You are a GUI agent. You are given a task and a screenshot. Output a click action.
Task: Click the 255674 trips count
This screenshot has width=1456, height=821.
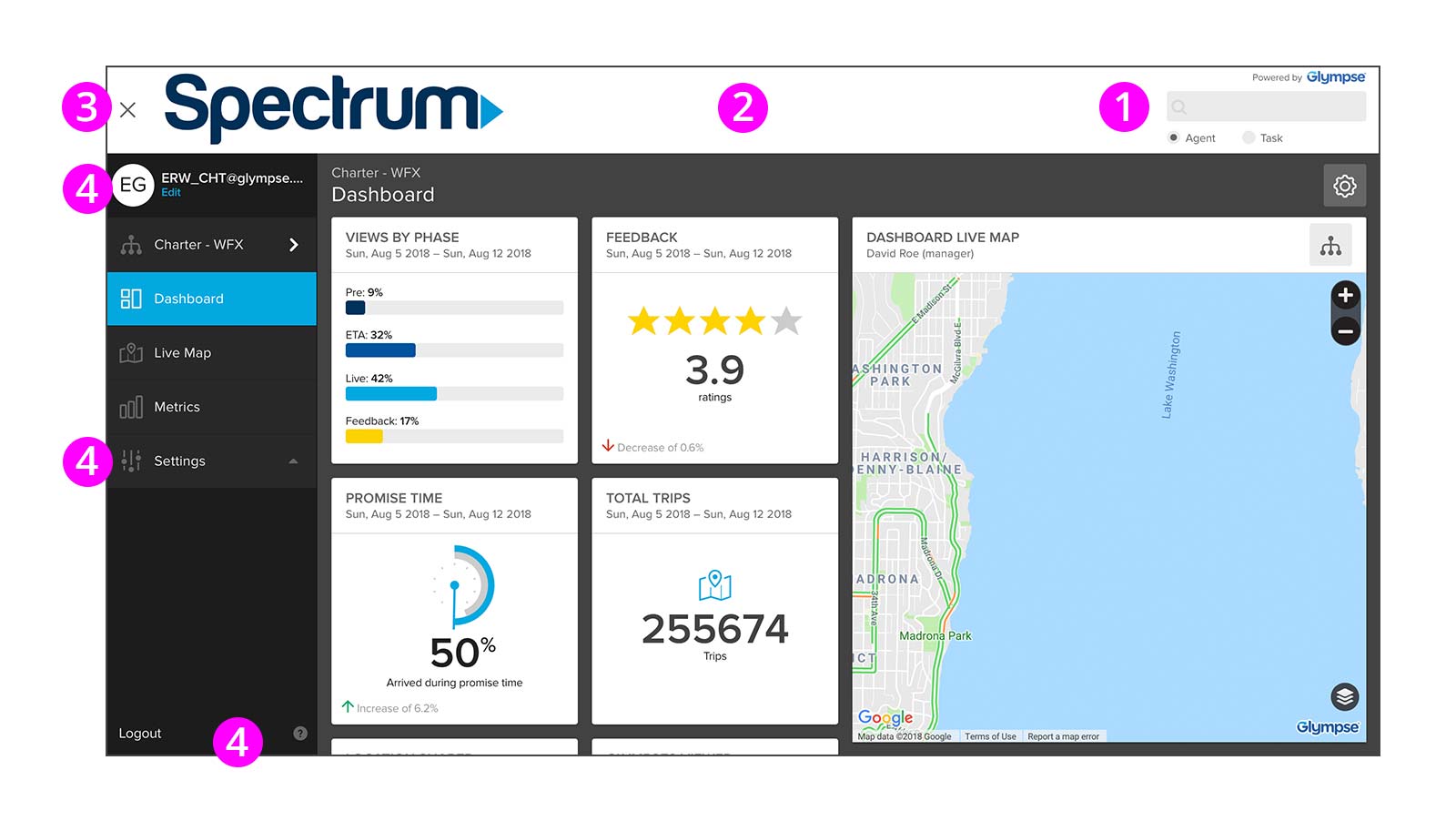tap(715, 629)
